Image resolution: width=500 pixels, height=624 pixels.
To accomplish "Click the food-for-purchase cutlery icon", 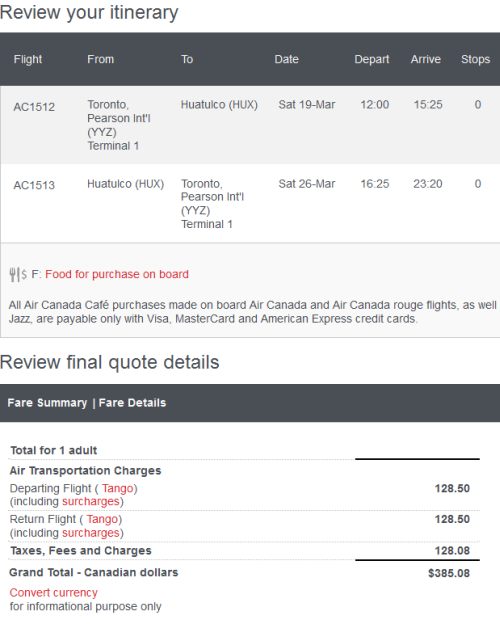I will tap(18, 274).
